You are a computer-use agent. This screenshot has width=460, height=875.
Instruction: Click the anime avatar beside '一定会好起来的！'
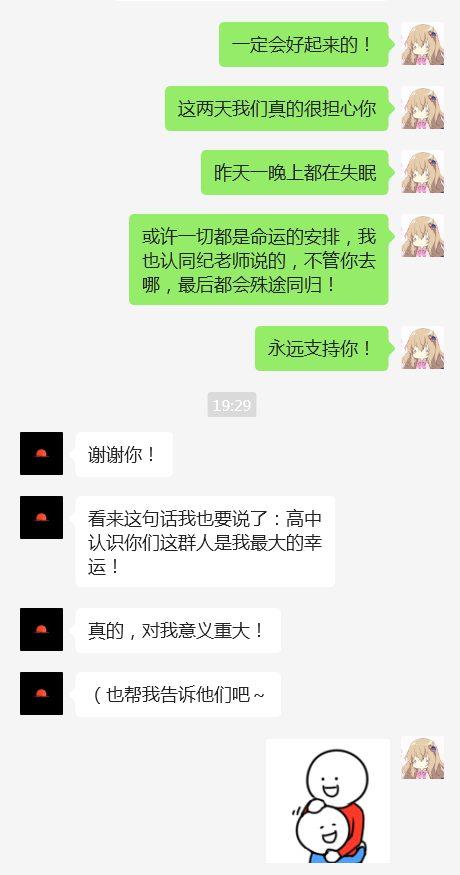point(423,44)
